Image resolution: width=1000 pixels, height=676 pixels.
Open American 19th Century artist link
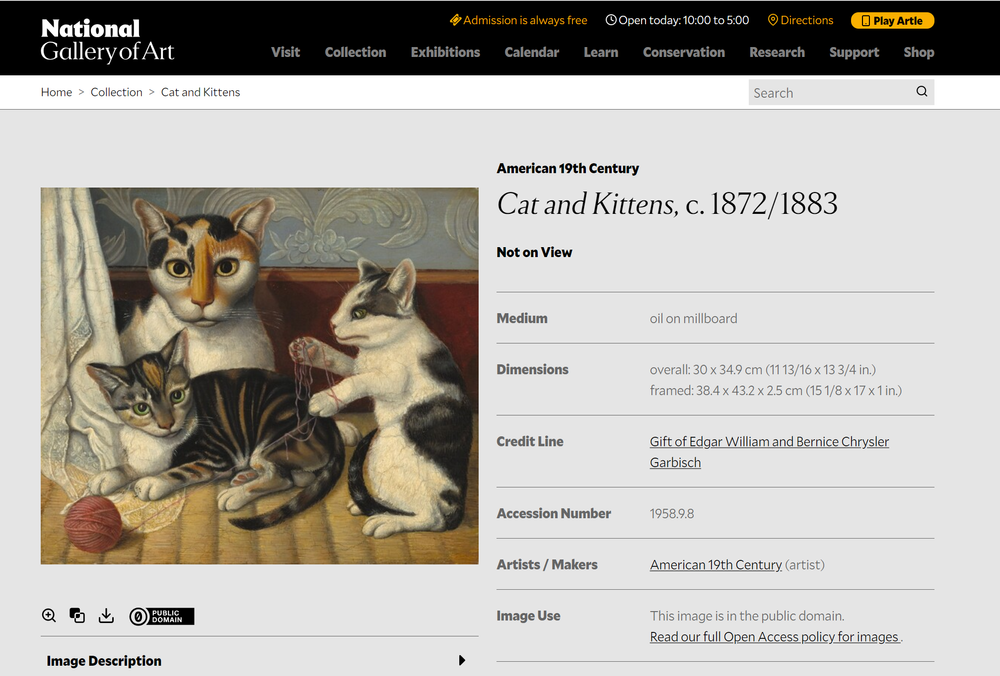point(716,564)
